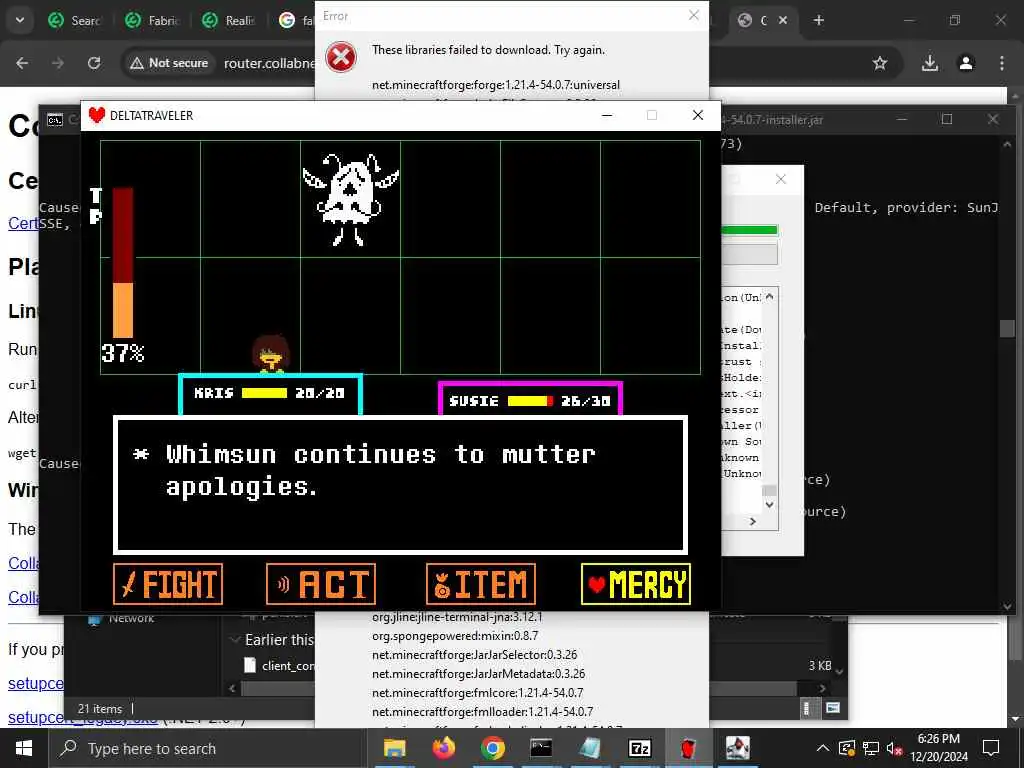The image size is (1024, 768).
Task: Click the Error dialog red X icon
Action: 341,57
